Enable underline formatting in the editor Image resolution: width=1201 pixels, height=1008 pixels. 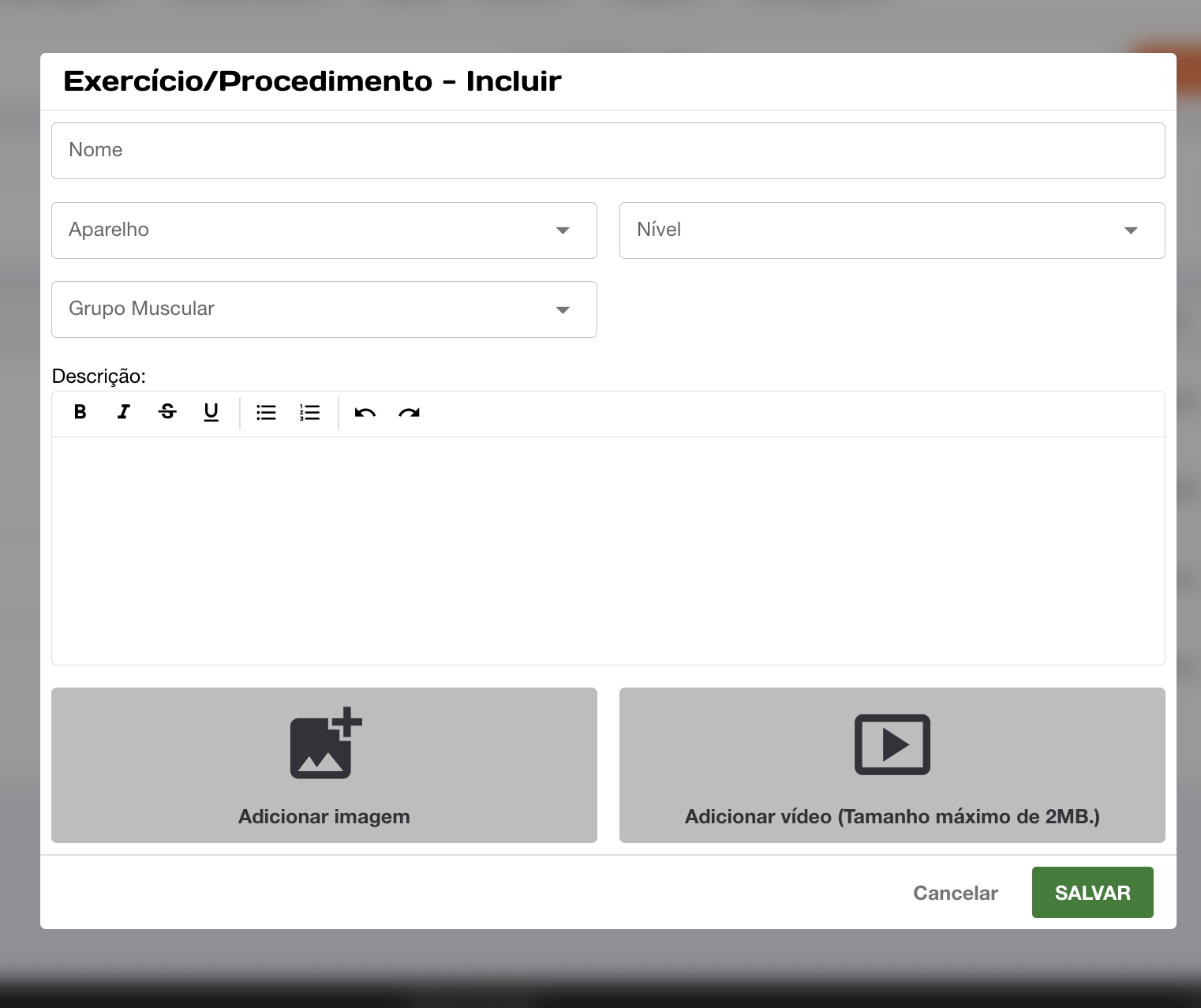(x=211, y=412)
